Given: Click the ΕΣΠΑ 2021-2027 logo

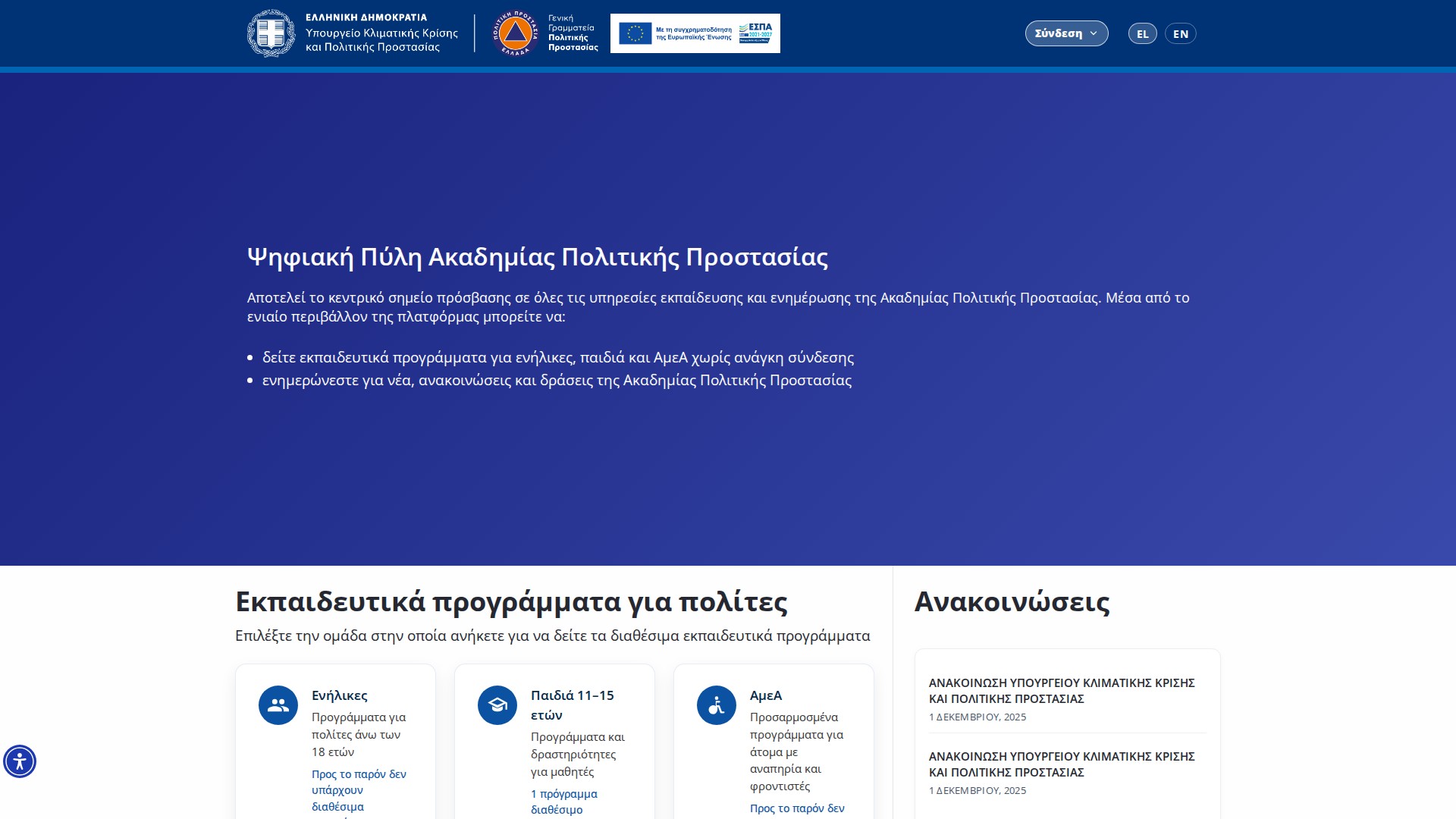Looking at the screenshot, I should pyautogui.click(x=755, y=33).
